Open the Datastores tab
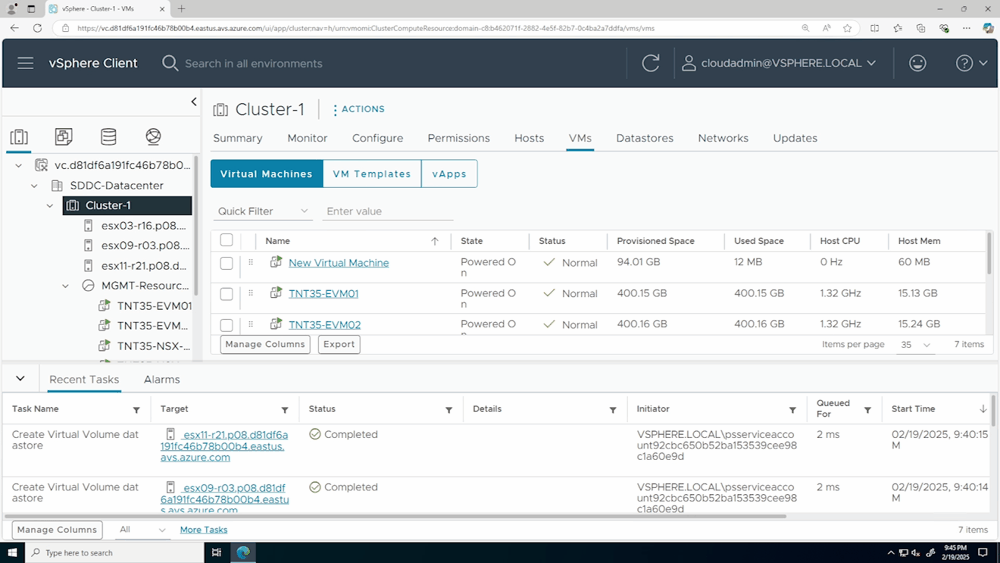Screen dimensions: 1000x563 click(x=644, y=138)
